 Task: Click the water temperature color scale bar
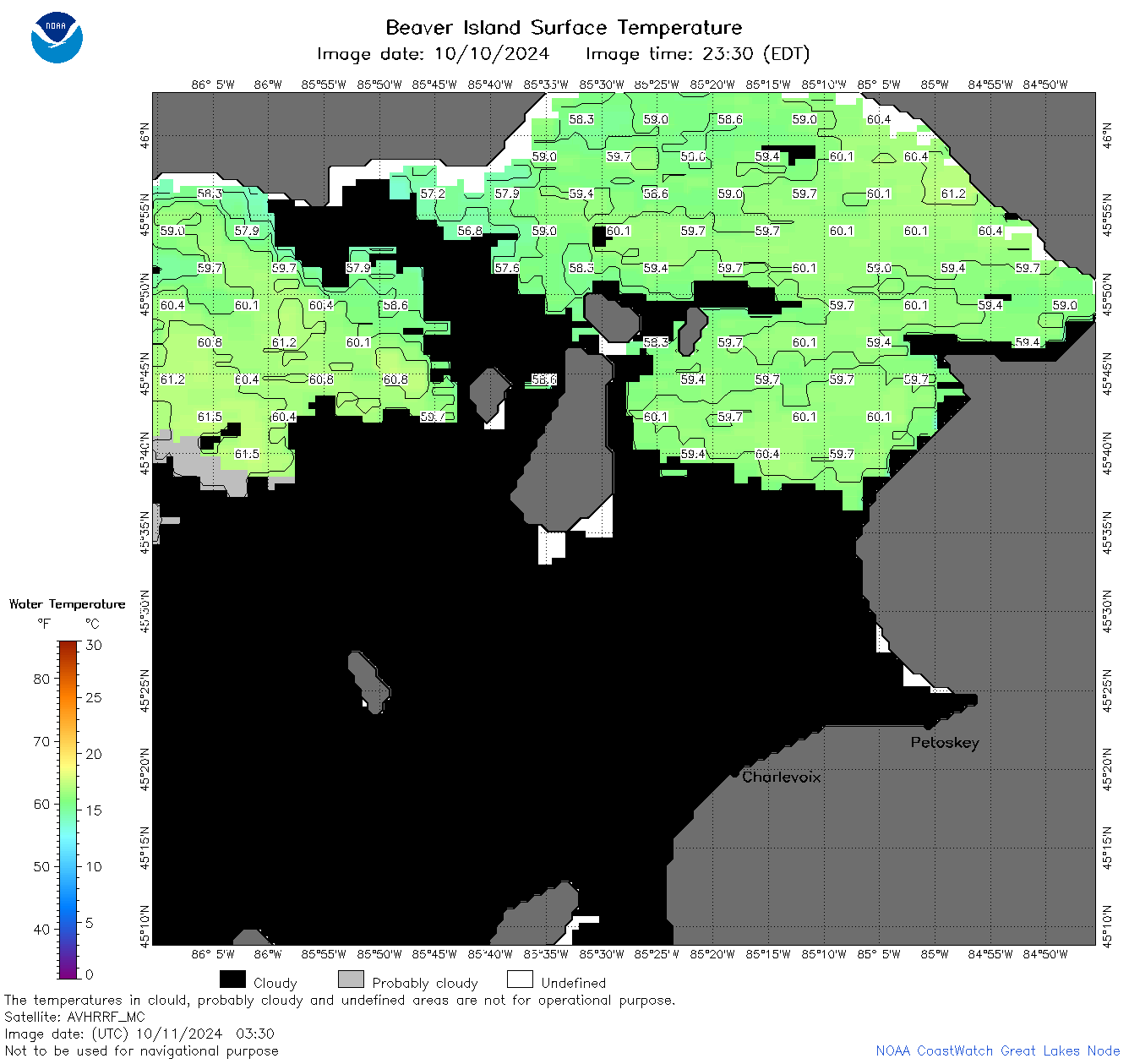click(68, 810)
